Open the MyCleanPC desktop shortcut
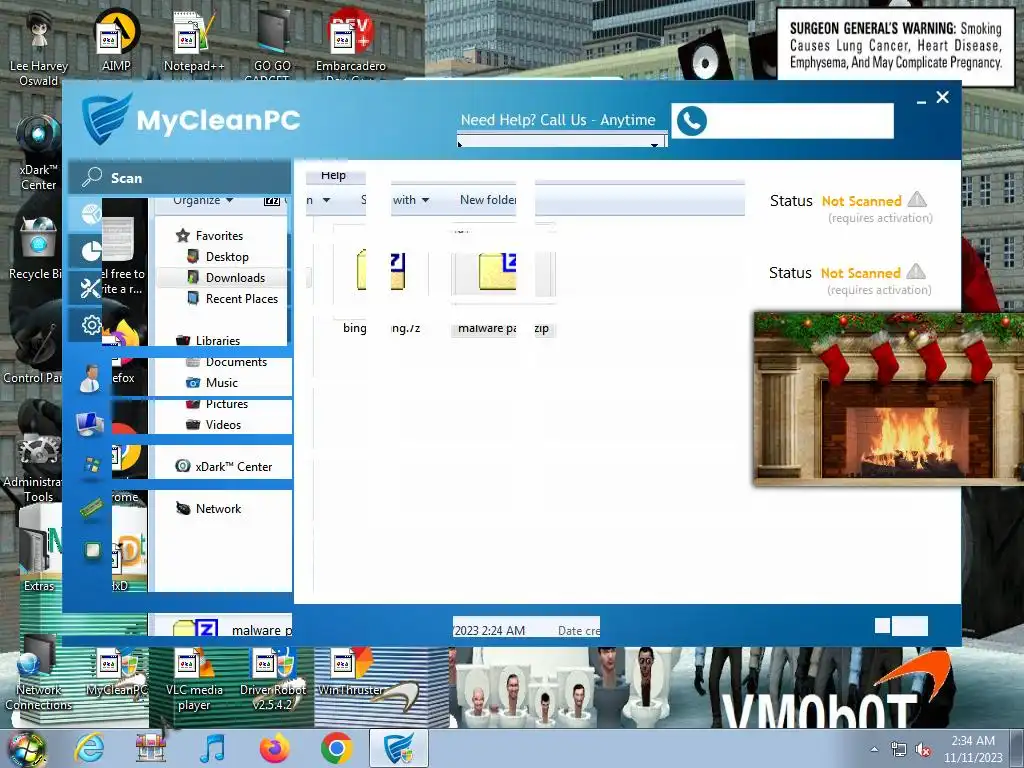The image size is (1024, 768). coord(116,673)
